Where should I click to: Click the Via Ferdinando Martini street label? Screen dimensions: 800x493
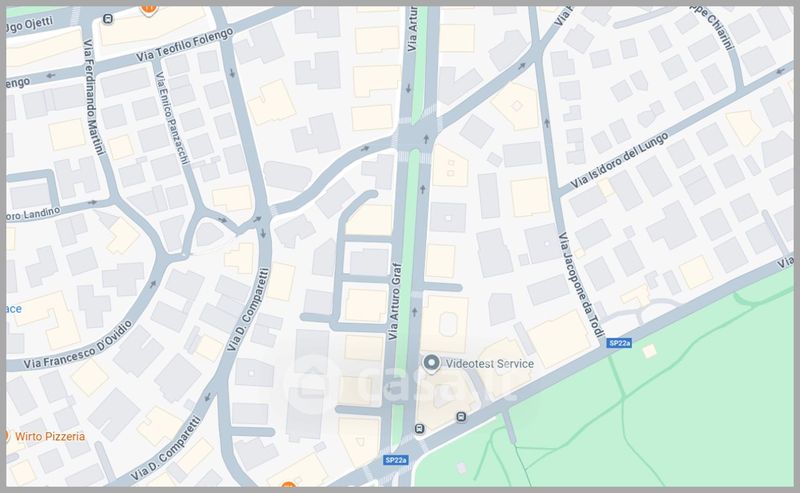point(94,97)
